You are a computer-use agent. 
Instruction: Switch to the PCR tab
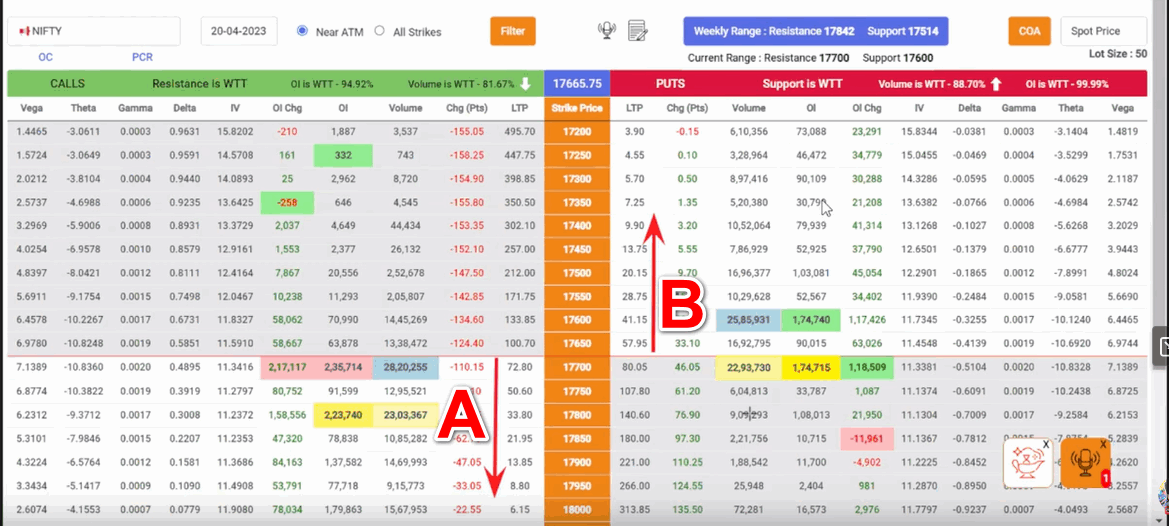tap(142, 57)
